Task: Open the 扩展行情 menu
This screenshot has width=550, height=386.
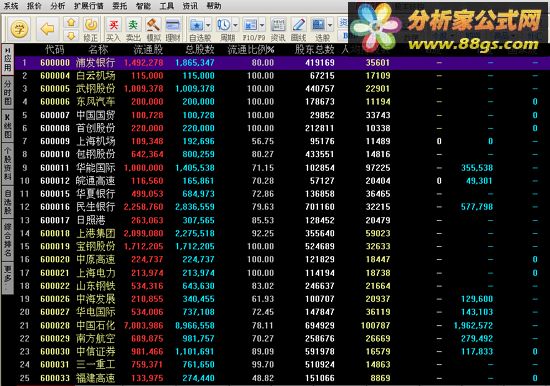Action: coord(89,6)
